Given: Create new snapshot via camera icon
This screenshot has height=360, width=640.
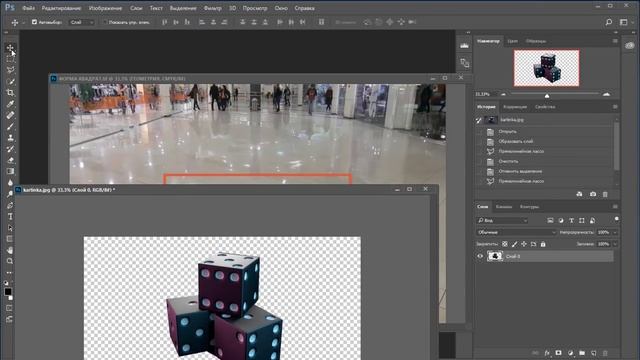Looking at the screenshot, I should pyautogui.click(x=593, y=194).
